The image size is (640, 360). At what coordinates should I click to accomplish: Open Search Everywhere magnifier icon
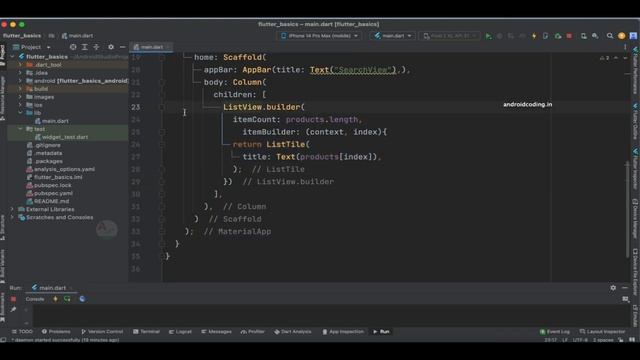609,36
